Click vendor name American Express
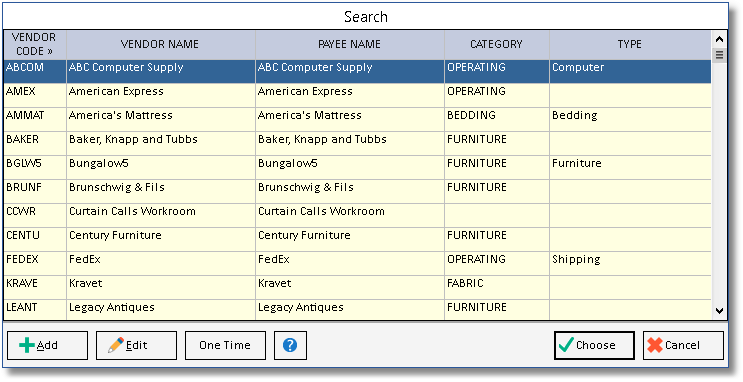The height and width of the screenshot is (382, 743). [x=116, y=91]
